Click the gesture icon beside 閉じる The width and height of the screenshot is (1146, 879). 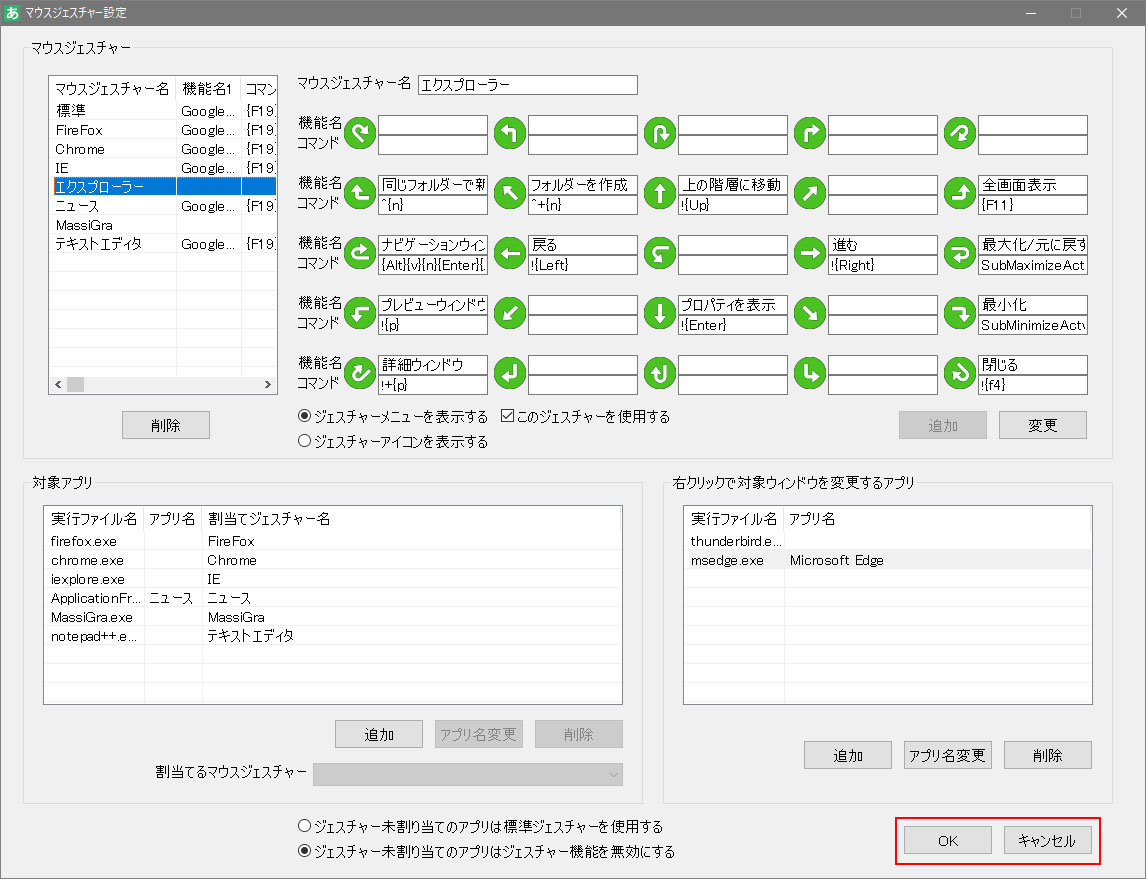pos(959,374)
